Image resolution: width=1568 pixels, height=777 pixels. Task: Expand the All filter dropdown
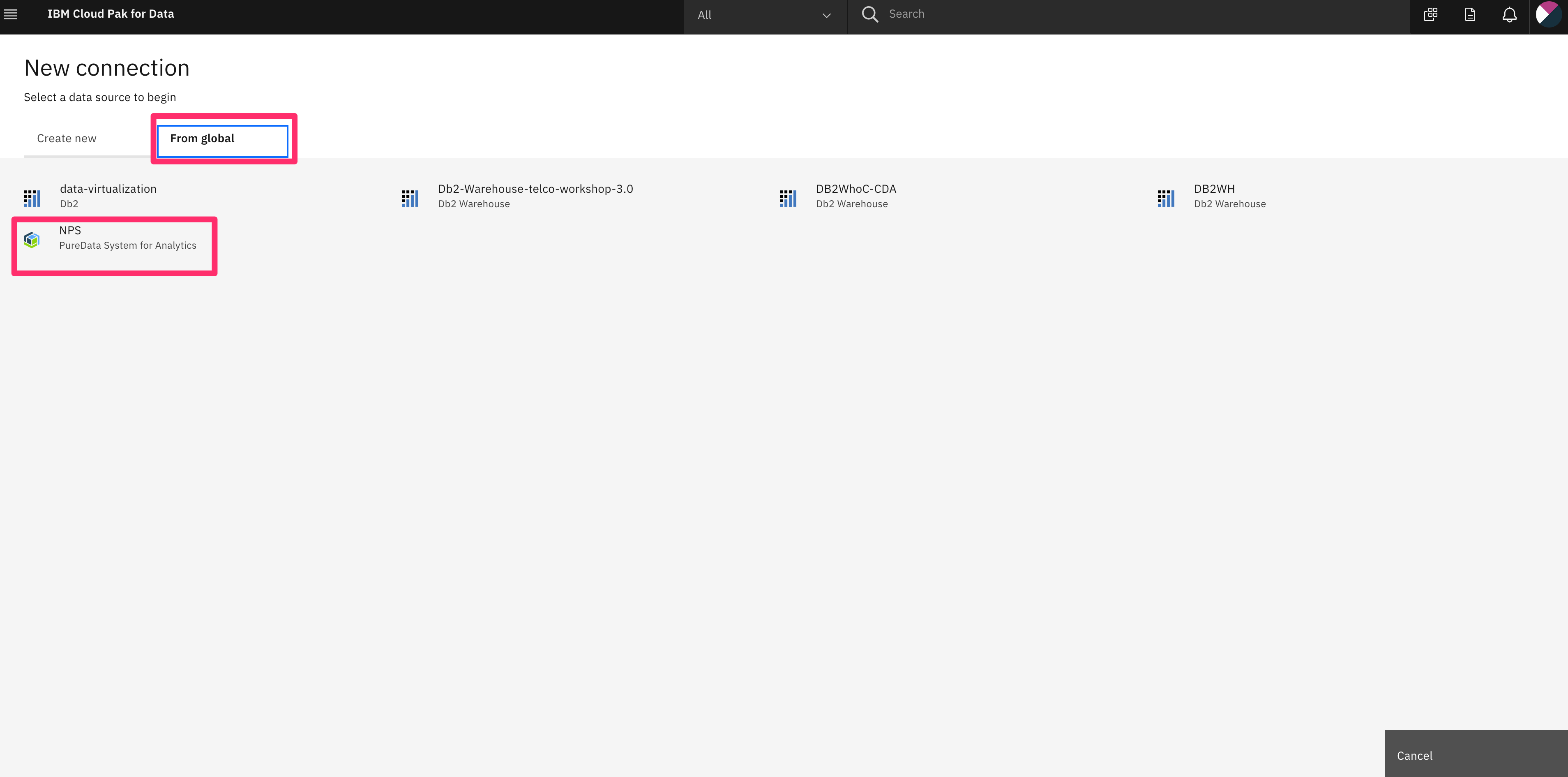[763, 14]
